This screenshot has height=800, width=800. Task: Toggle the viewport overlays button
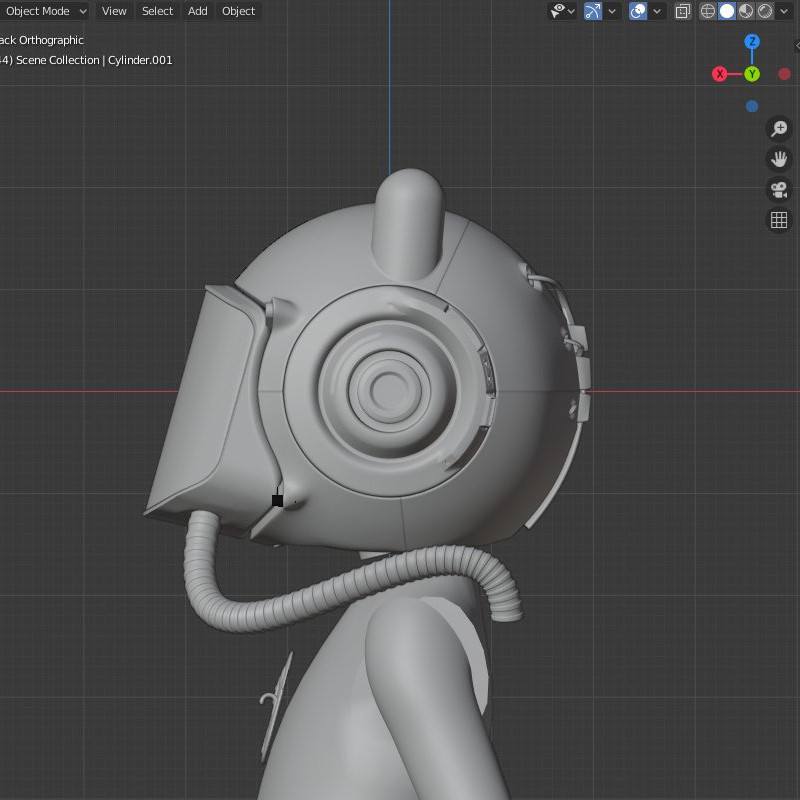click(x=638, y=11)
